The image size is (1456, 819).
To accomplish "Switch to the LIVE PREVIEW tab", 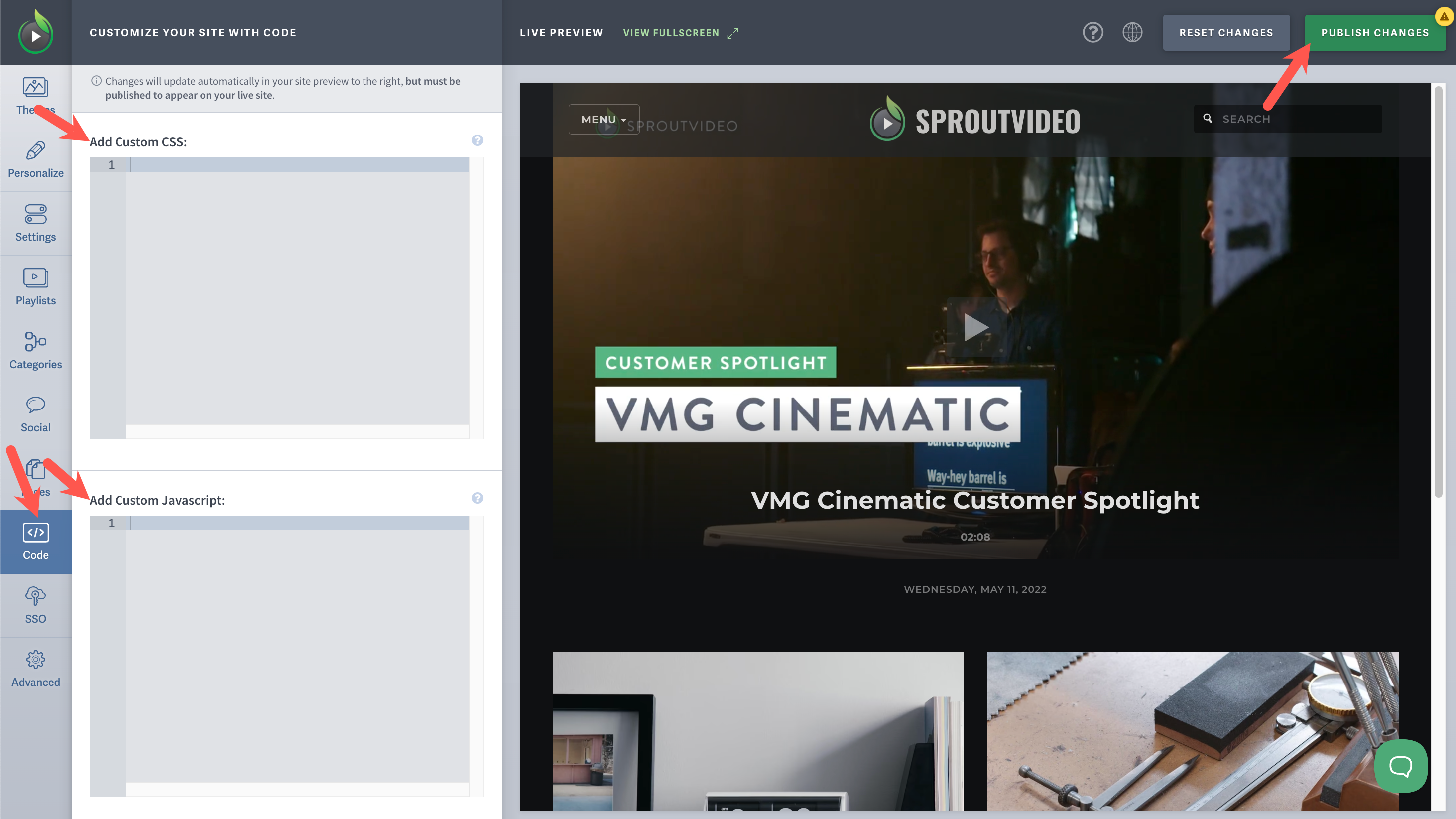I will pos(561,32).
